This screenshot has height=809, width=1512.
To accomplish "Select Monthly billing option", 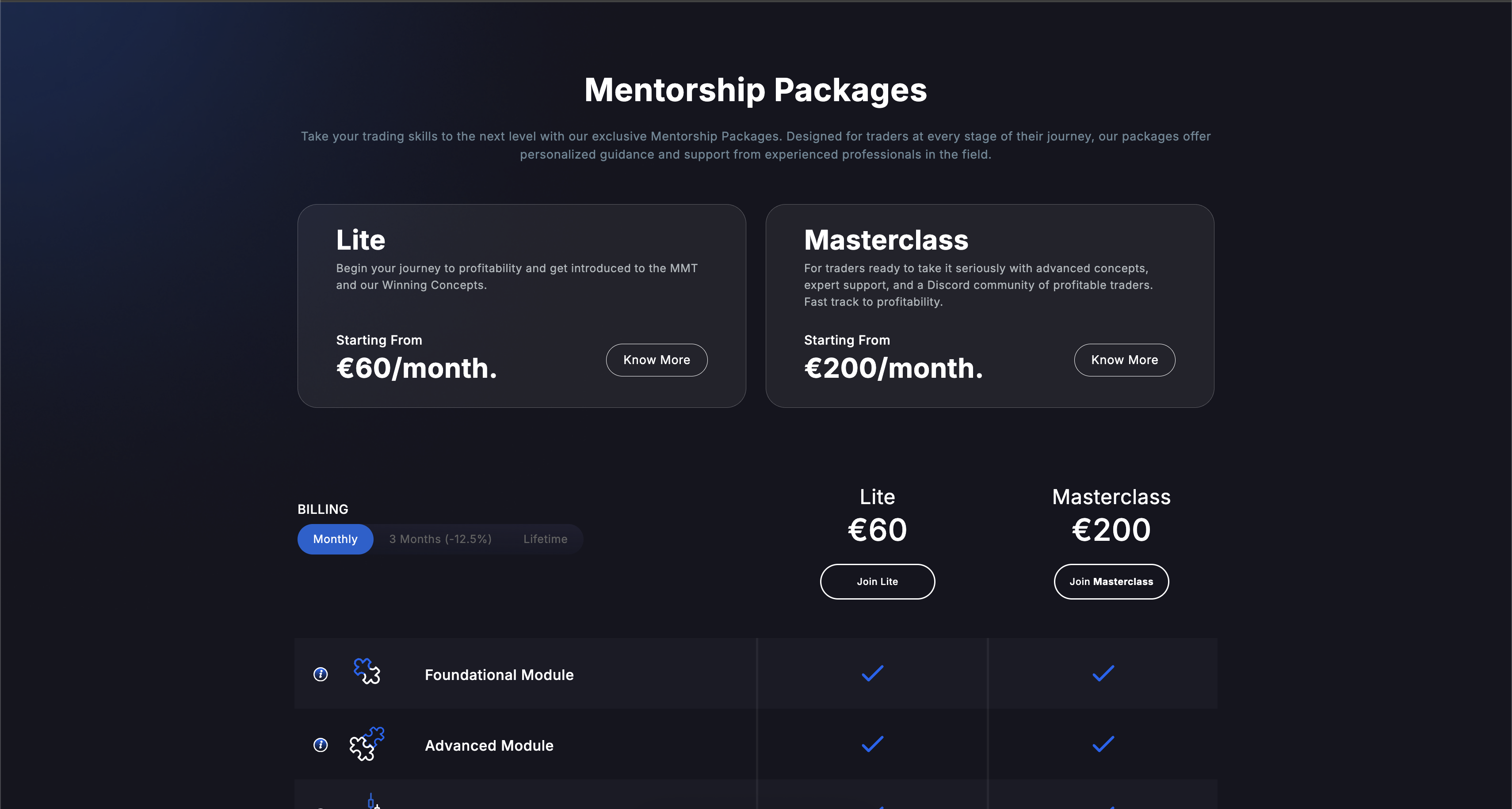I will [335, 539].
